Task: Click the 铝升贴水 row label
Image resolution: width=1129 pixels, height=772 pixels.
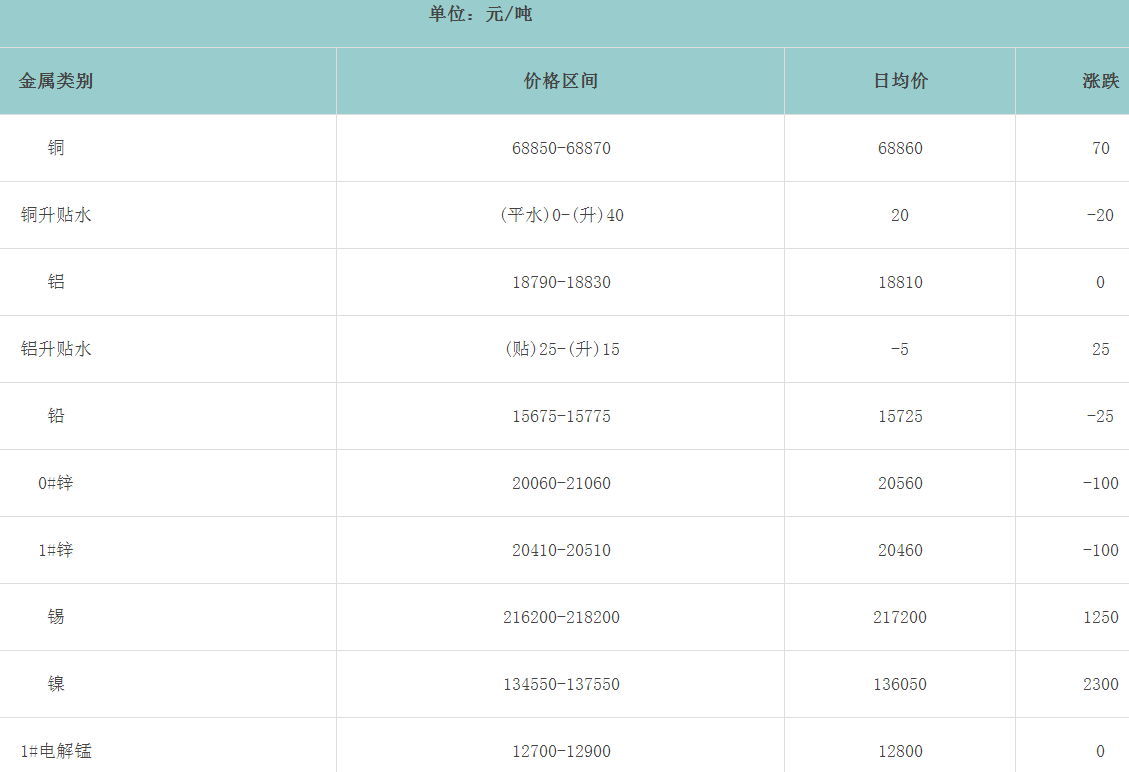Action: [56, 349]
